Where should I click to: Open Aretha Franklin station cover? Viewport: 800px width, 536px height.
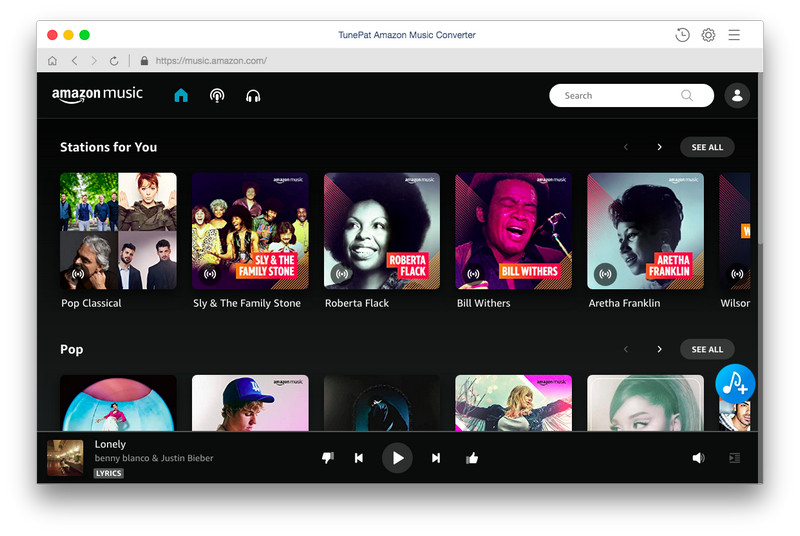tap(645, 231)
